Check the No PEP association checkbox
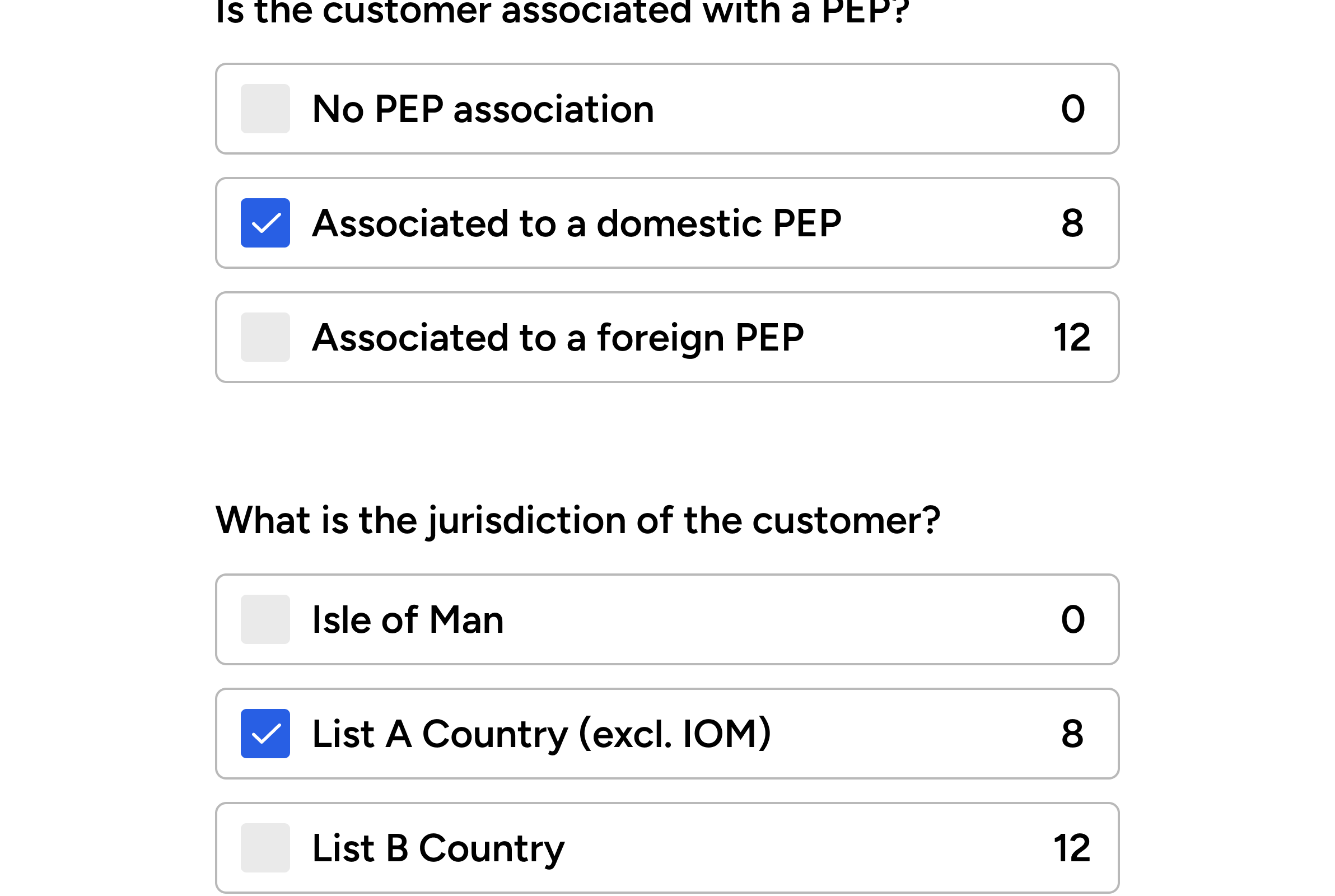1335x896 pixels. [x=265, y=109]
